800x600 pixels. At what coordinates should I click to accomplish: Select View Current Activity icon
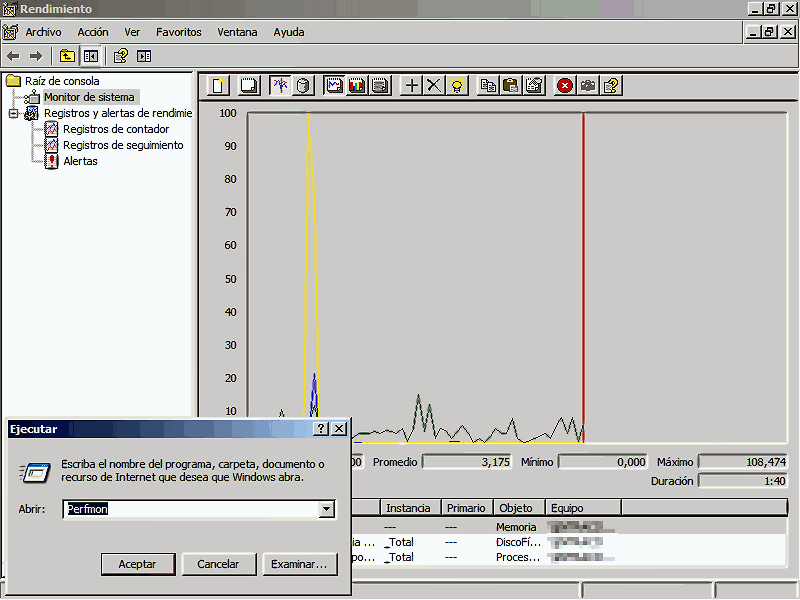point(280,85)
